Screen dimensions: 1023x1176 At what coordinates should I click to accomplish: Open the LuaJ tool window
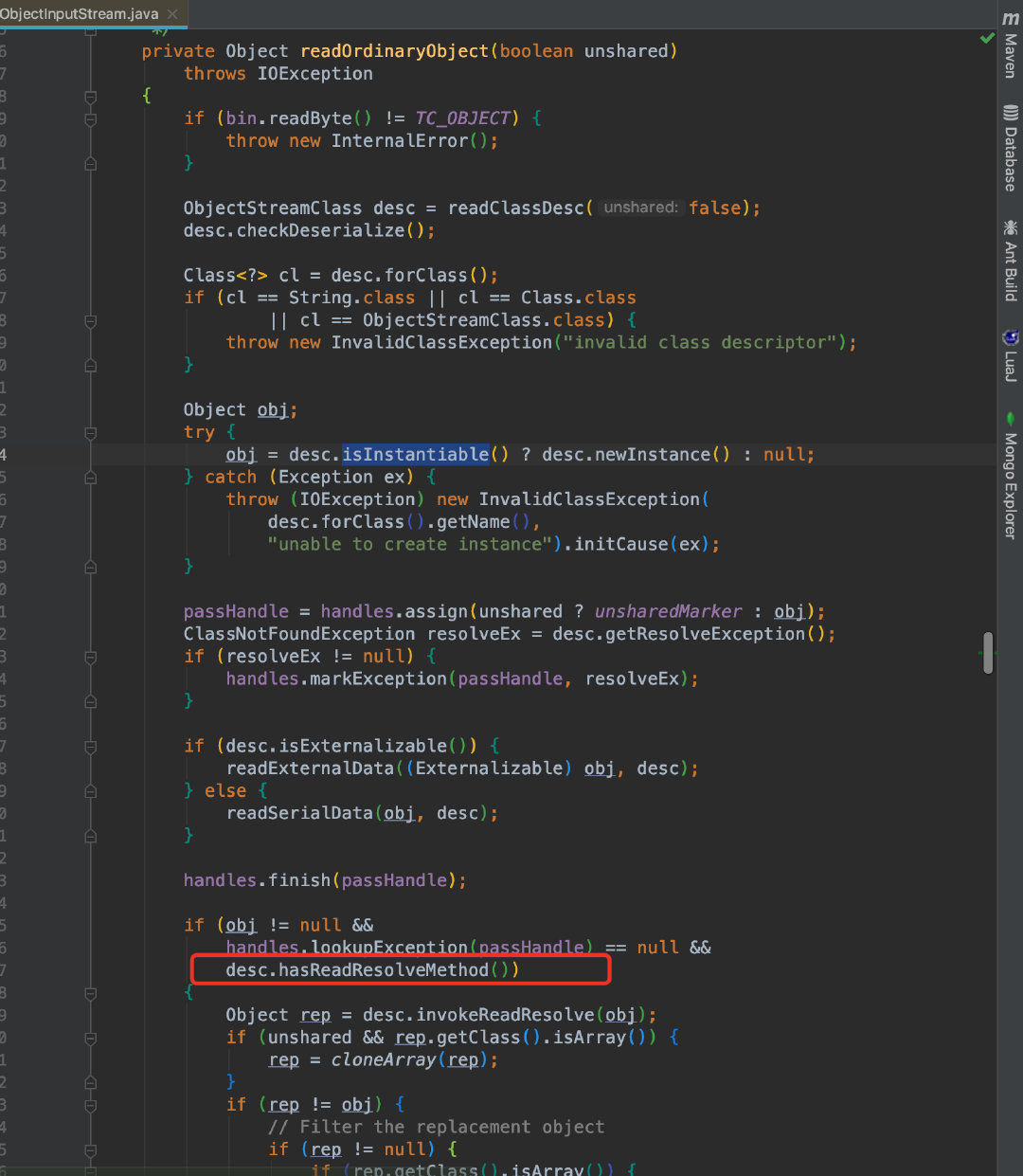1011,355
